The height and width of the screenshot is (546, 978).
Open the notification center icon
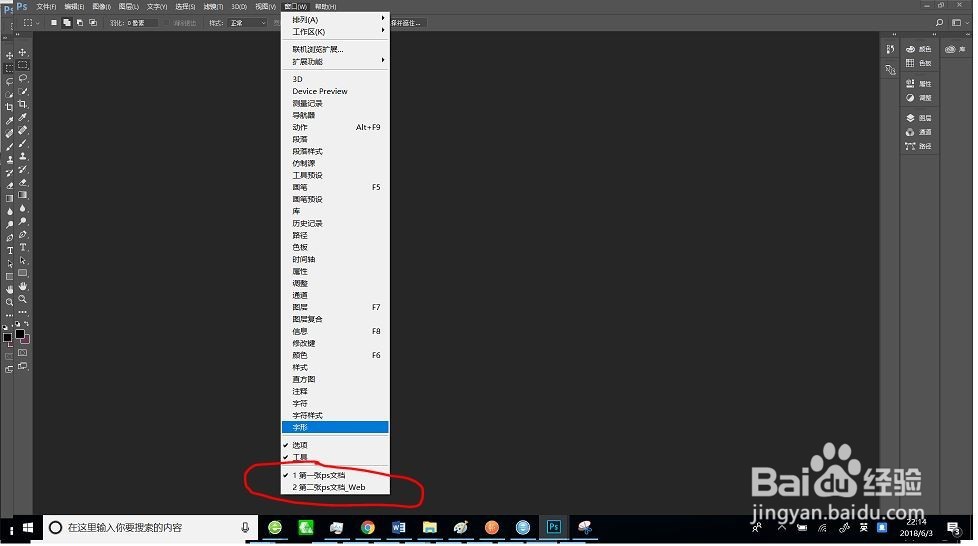point(952,528)
